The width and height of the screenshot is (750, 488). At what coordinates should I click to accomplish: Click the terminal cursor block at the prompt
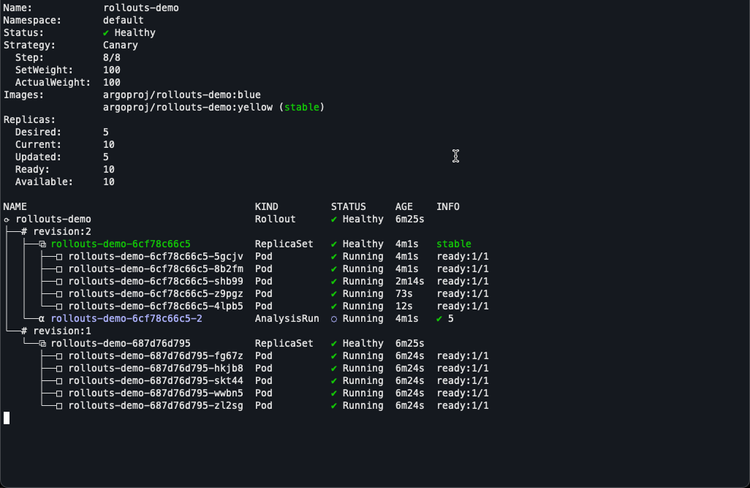tap(7, 418)
